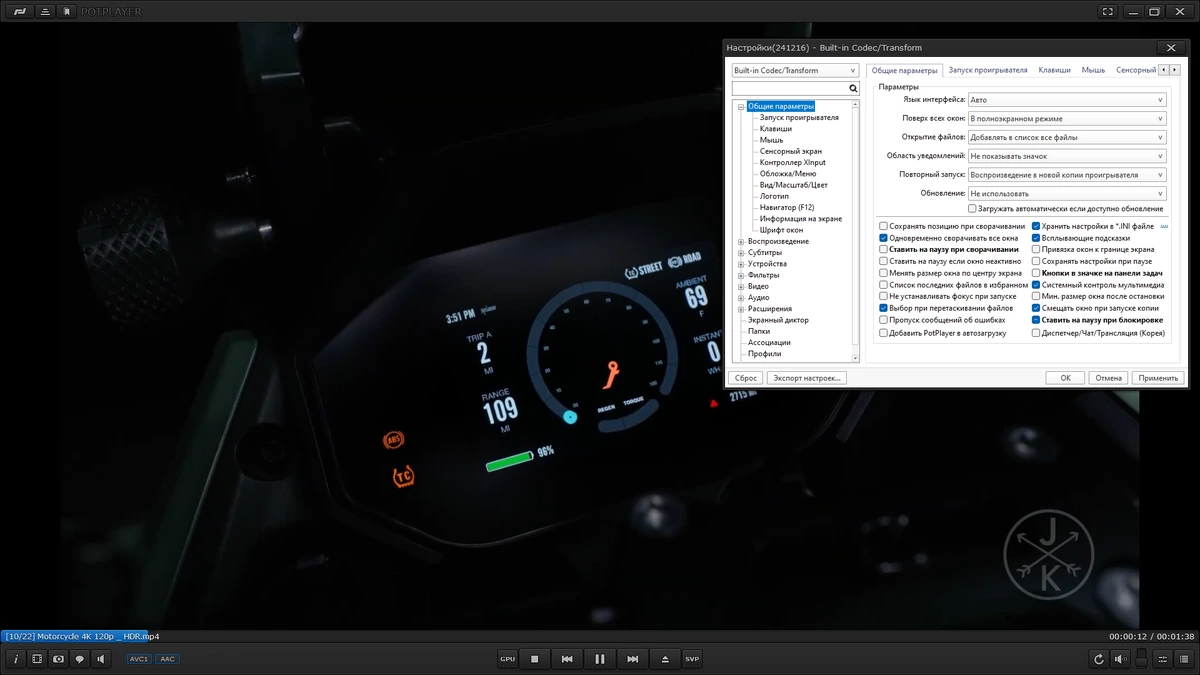
Task: Open the 'Язык интерфейса' dropdown
Action: click(1067, 100)
